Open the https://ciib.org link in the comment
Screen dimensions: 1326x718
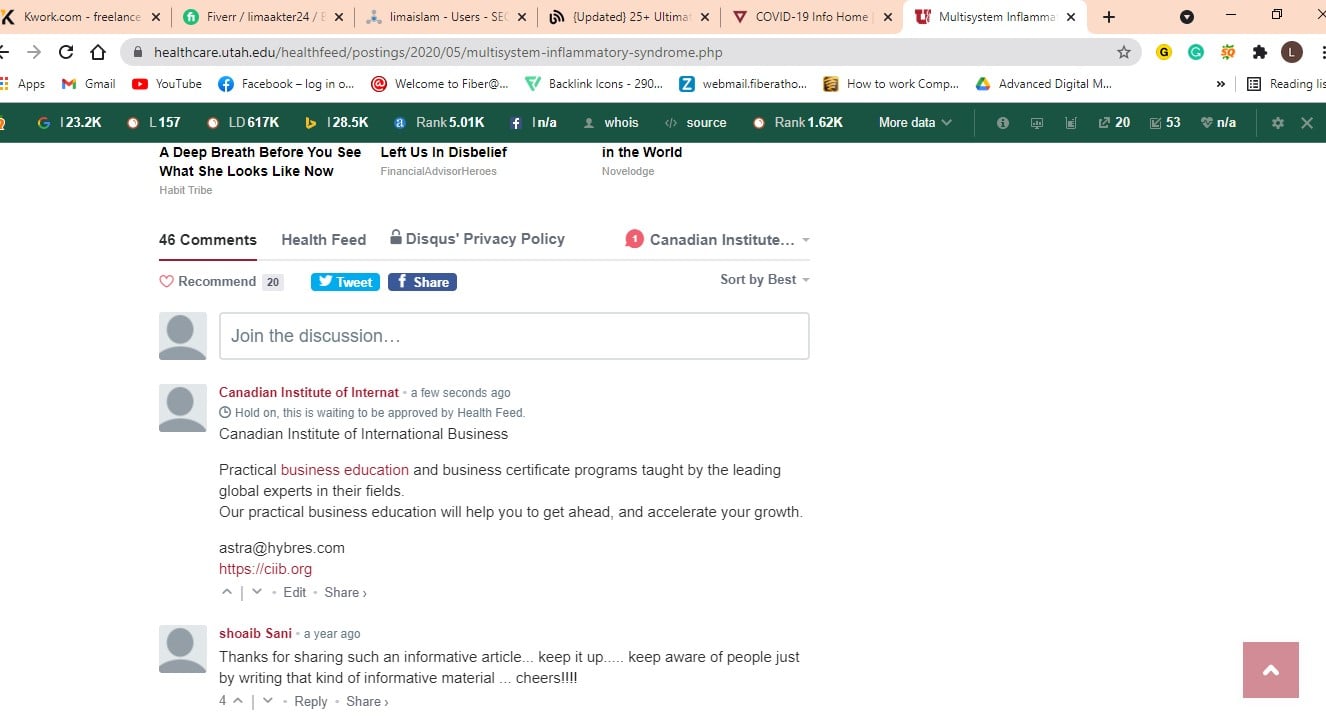pyautogui.click(x=265, y=568)
